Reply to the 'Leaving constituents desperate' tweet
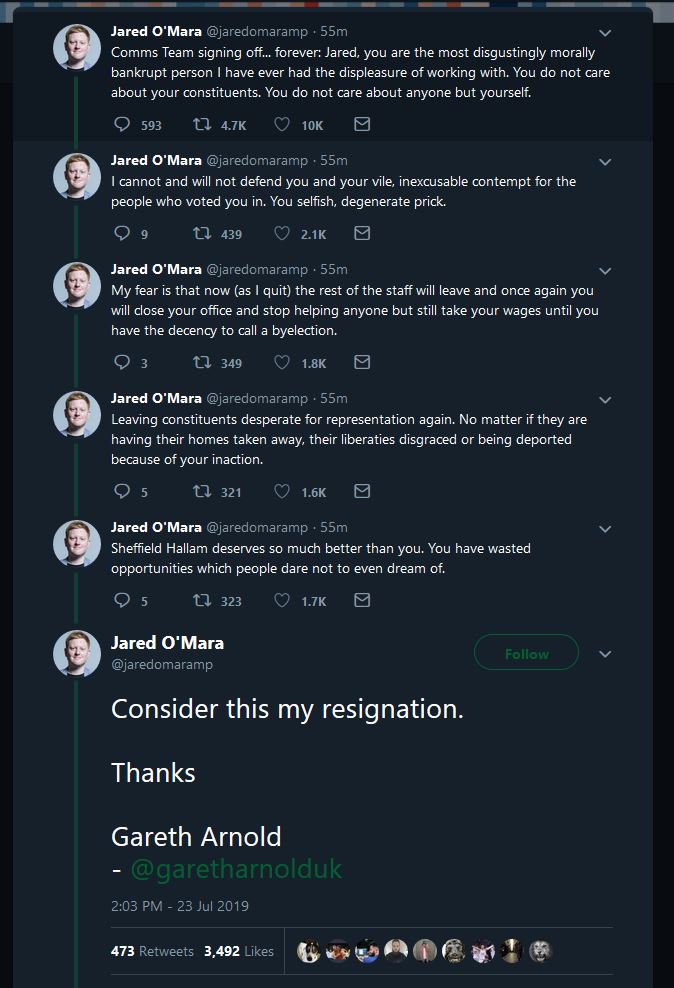Image resolution: width=674 pixels, height=988 pixels. 122,491
